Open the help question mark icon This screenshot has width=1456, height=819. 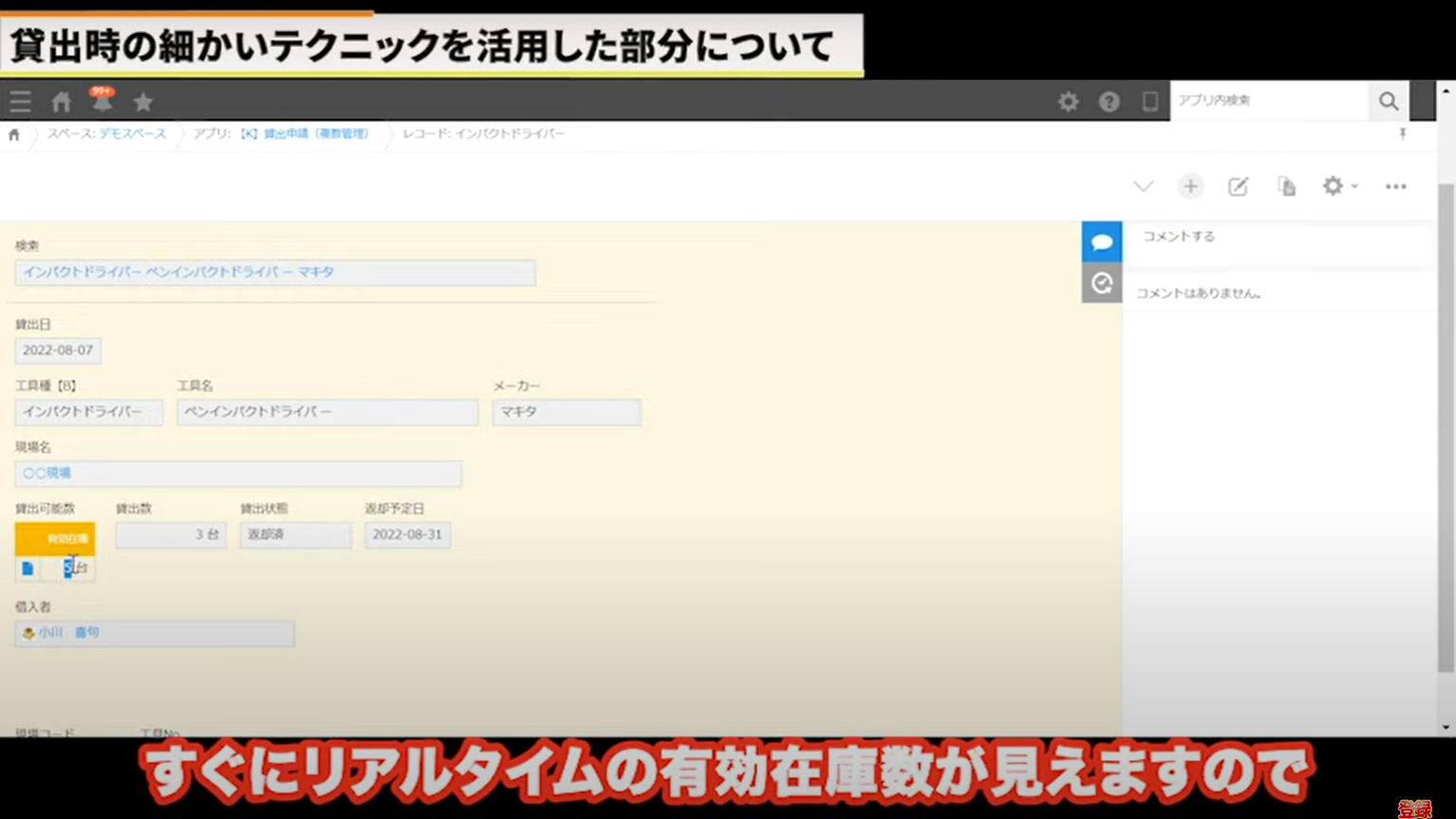[1109, 101]
